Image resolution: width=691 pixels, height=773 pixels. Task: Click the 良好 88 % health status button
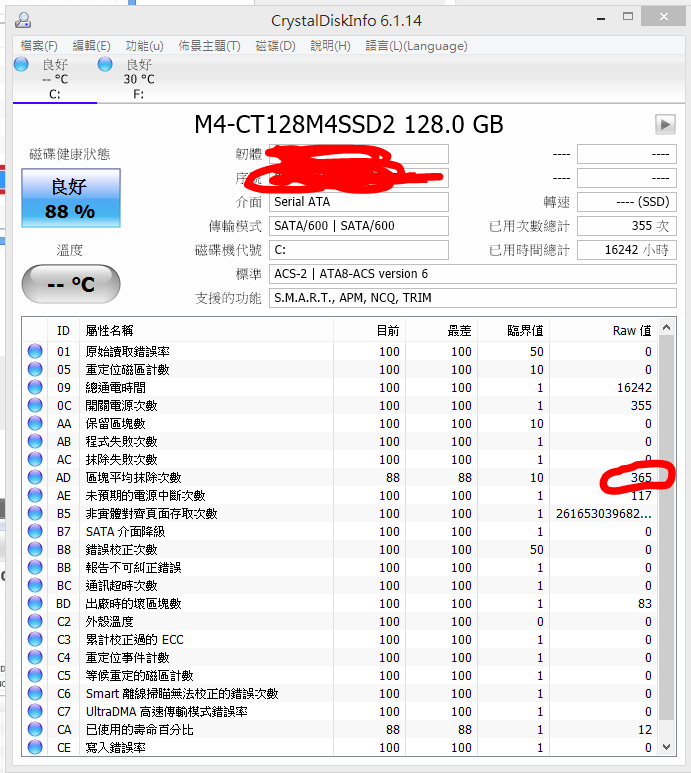70,198
